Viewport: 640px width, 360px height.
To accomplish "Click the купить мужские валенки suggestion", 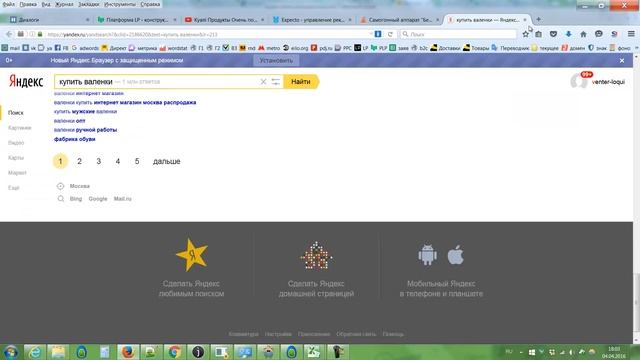I will click(x=85, y=111).
